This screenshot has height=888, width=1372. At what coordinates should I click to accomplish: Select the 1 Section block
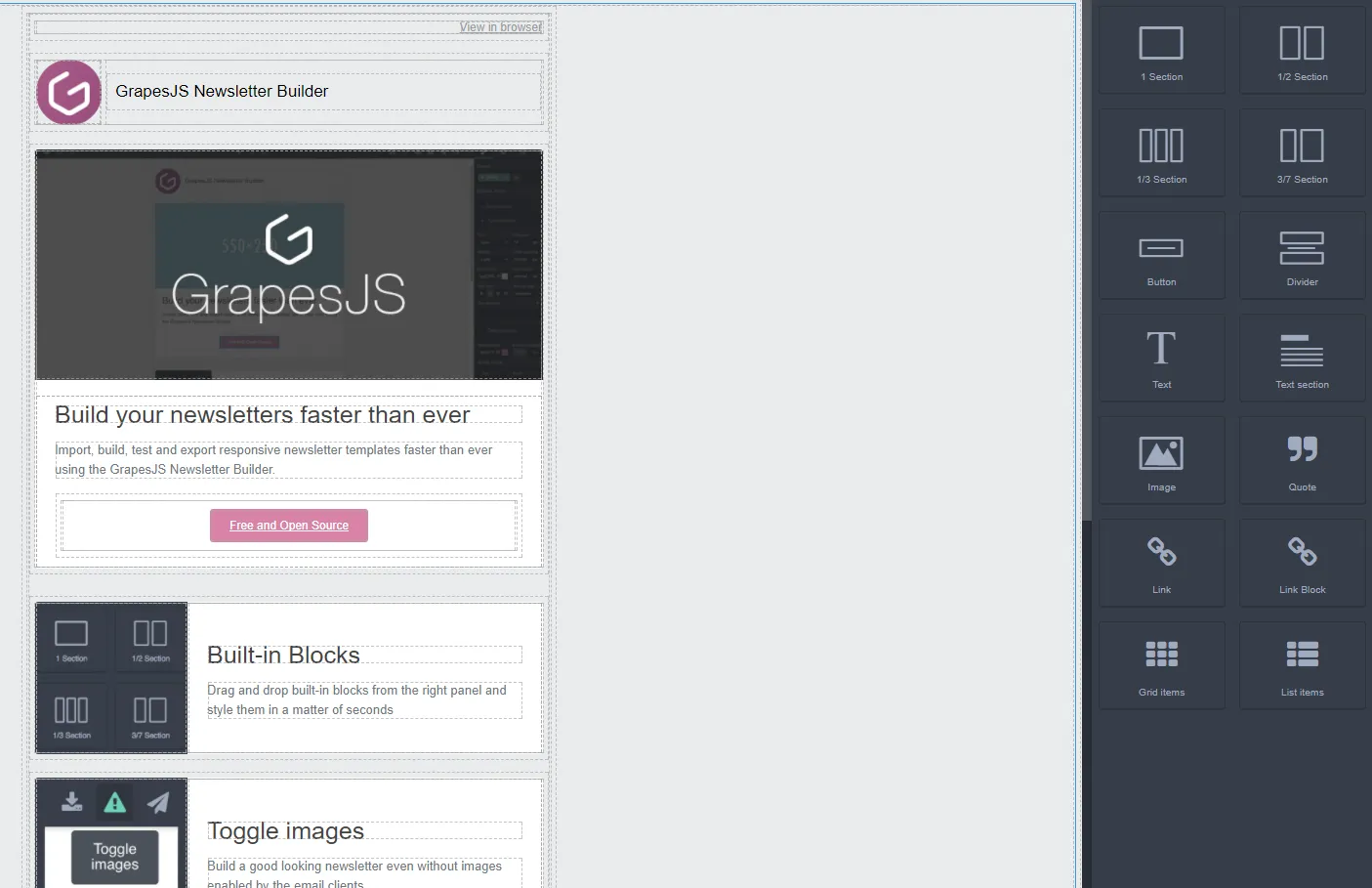click(1161, 51)
